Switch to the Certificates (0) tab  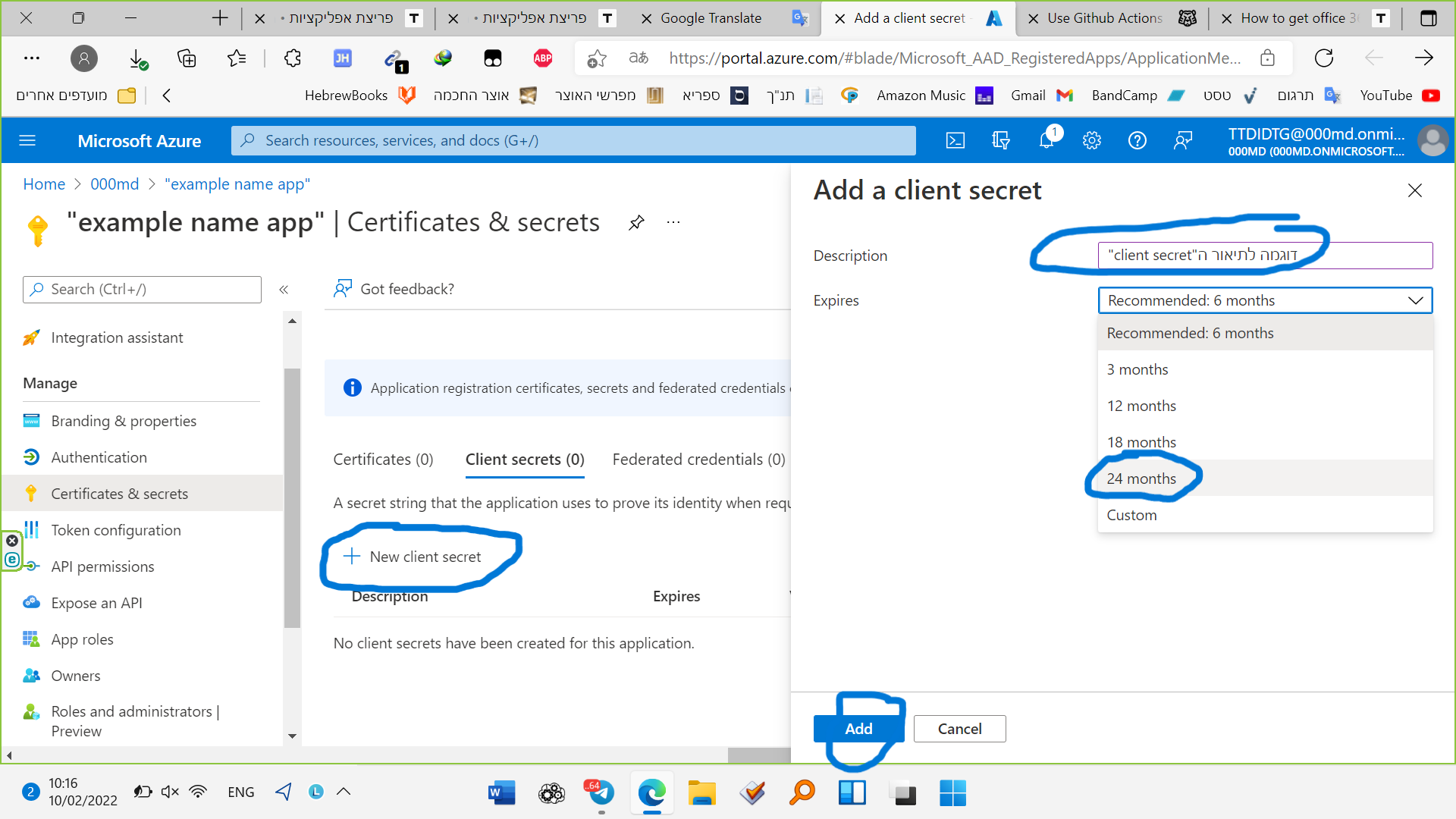tap(383, 460)
